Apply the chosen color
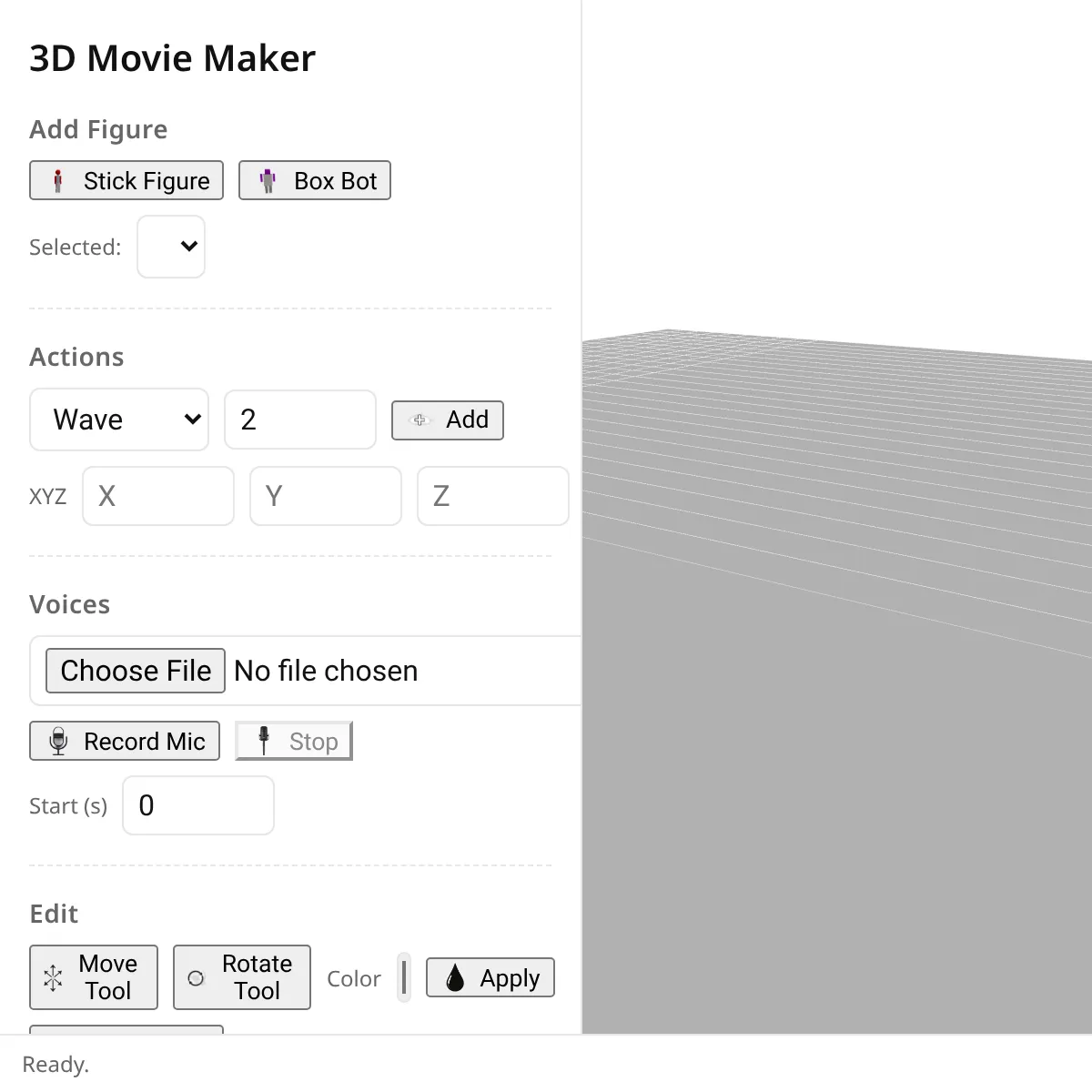 (490, 978)
